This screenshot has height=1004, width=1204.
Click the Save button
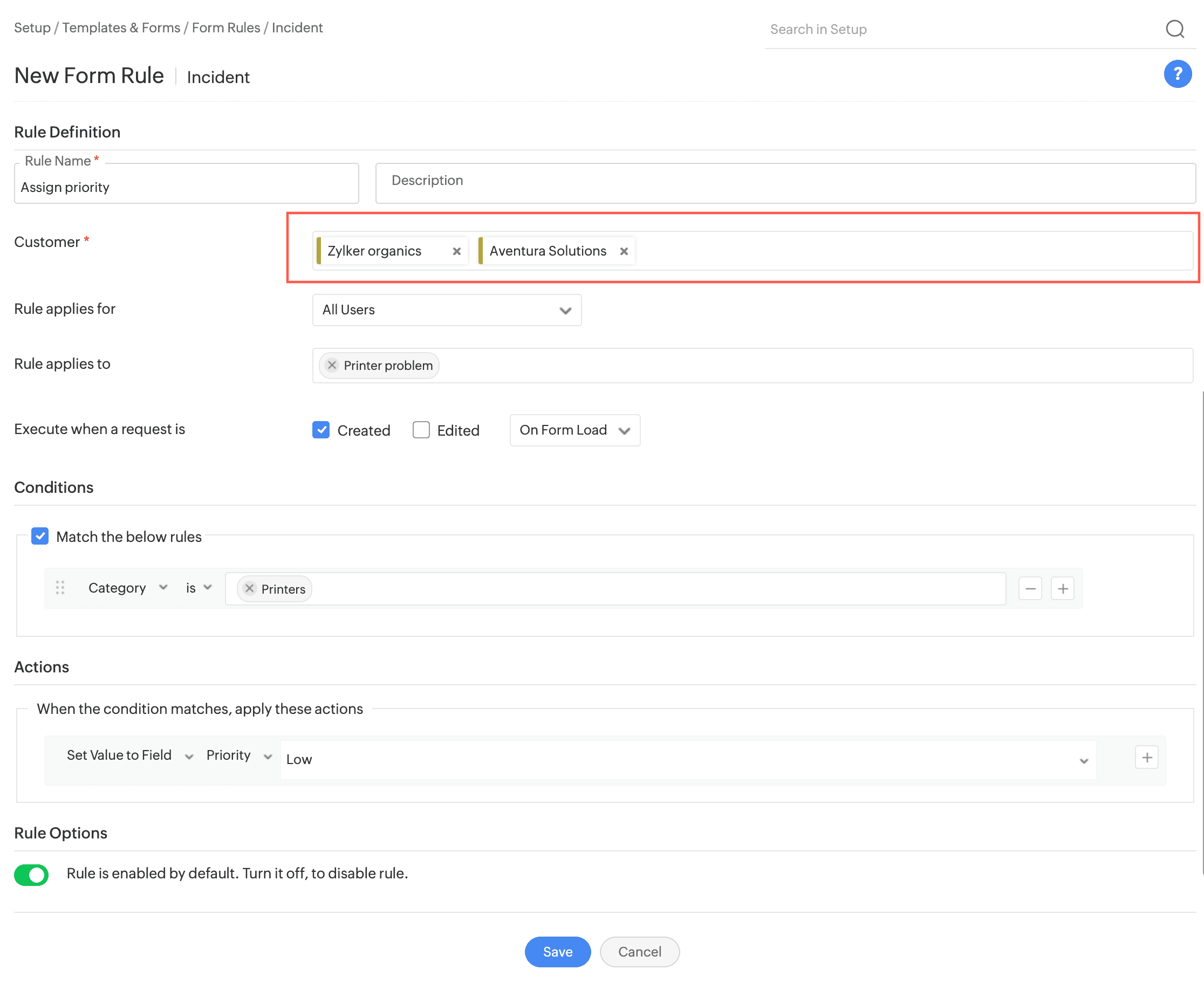tap(557, 952)
